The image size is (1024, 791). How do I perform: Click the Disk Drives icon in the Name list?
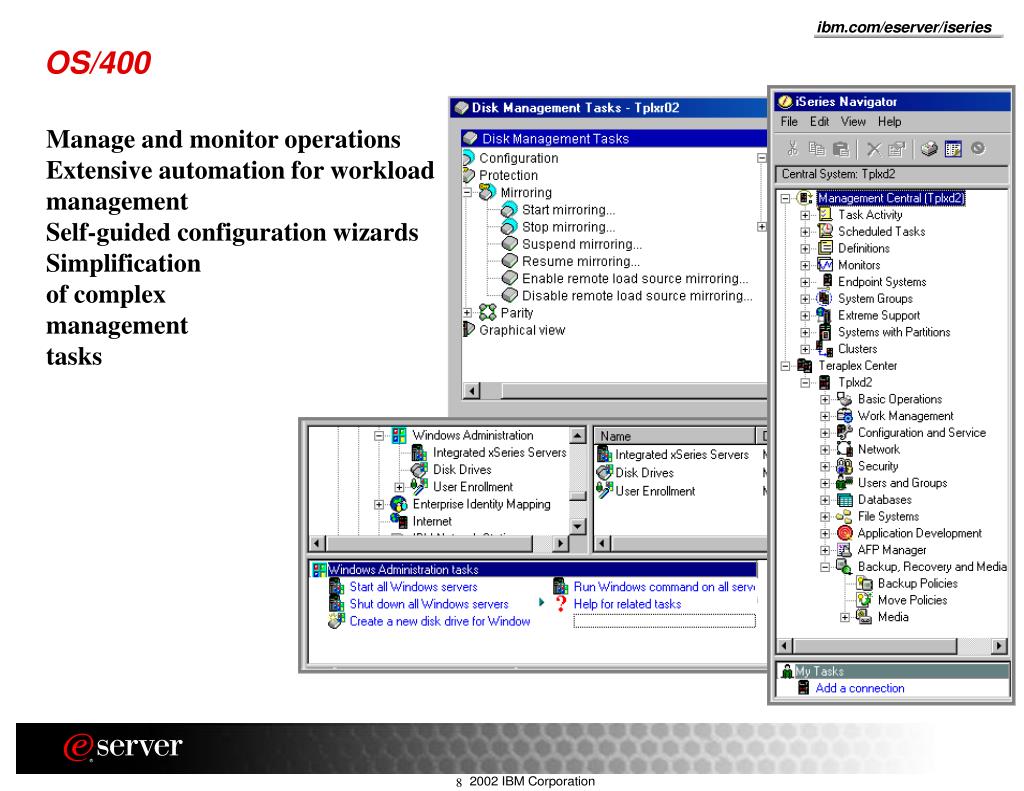coord(605,472)
